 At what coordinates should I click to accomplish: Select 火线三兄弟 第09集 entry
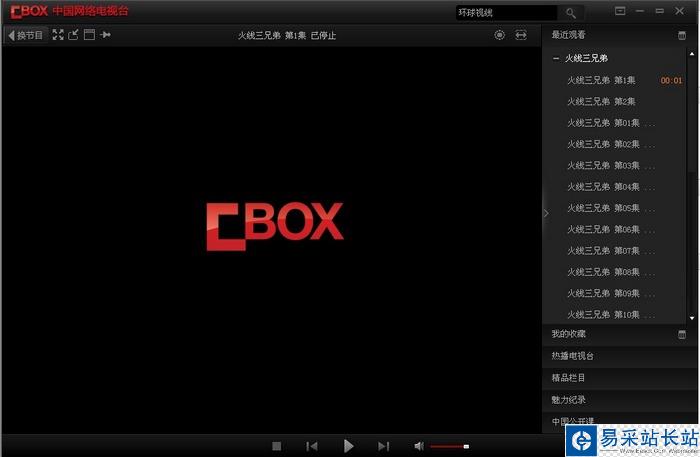pyautogui.click(x=611, y=293)
